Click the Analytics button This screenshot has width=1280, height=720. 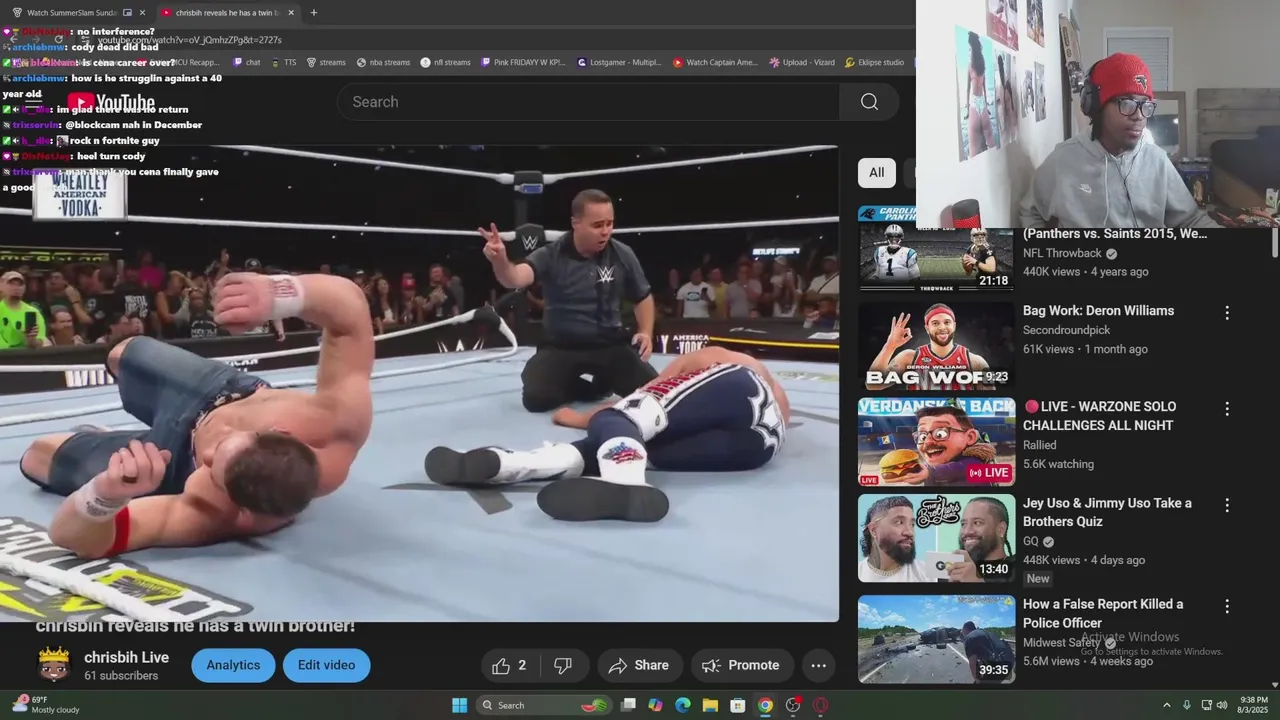pyautogui.click(x=233, y=665)
